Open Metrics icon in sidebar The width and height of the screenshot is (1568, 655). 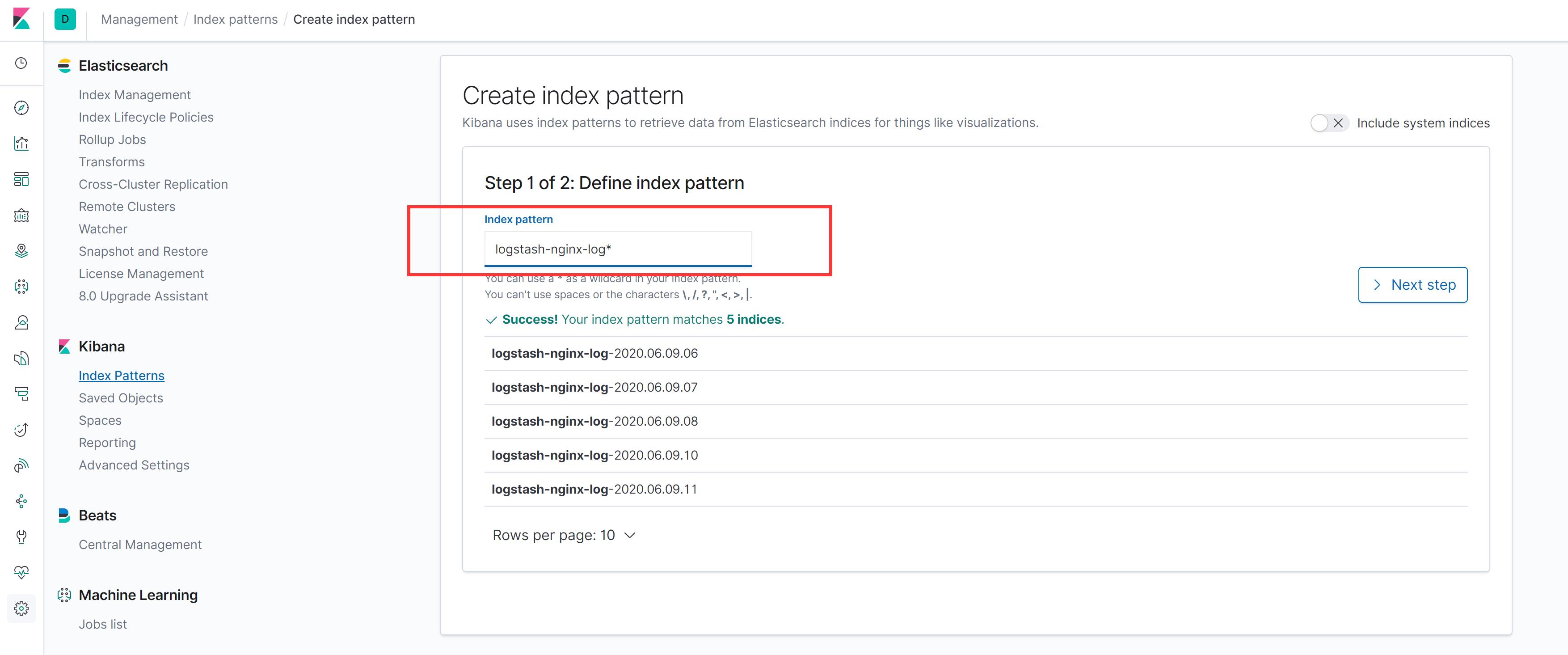(x=21, y=323)
